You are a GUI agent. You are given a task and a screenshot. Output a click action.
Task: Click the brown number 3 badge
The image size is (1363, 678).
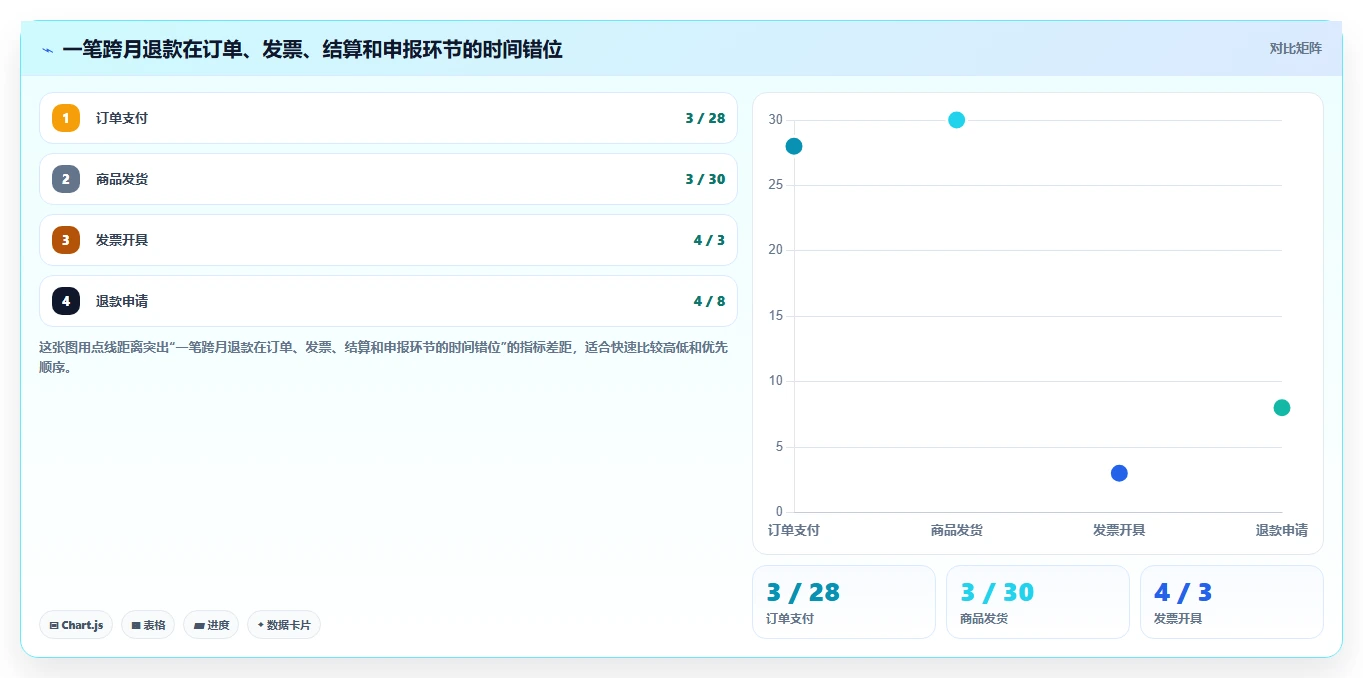(66, 240)
